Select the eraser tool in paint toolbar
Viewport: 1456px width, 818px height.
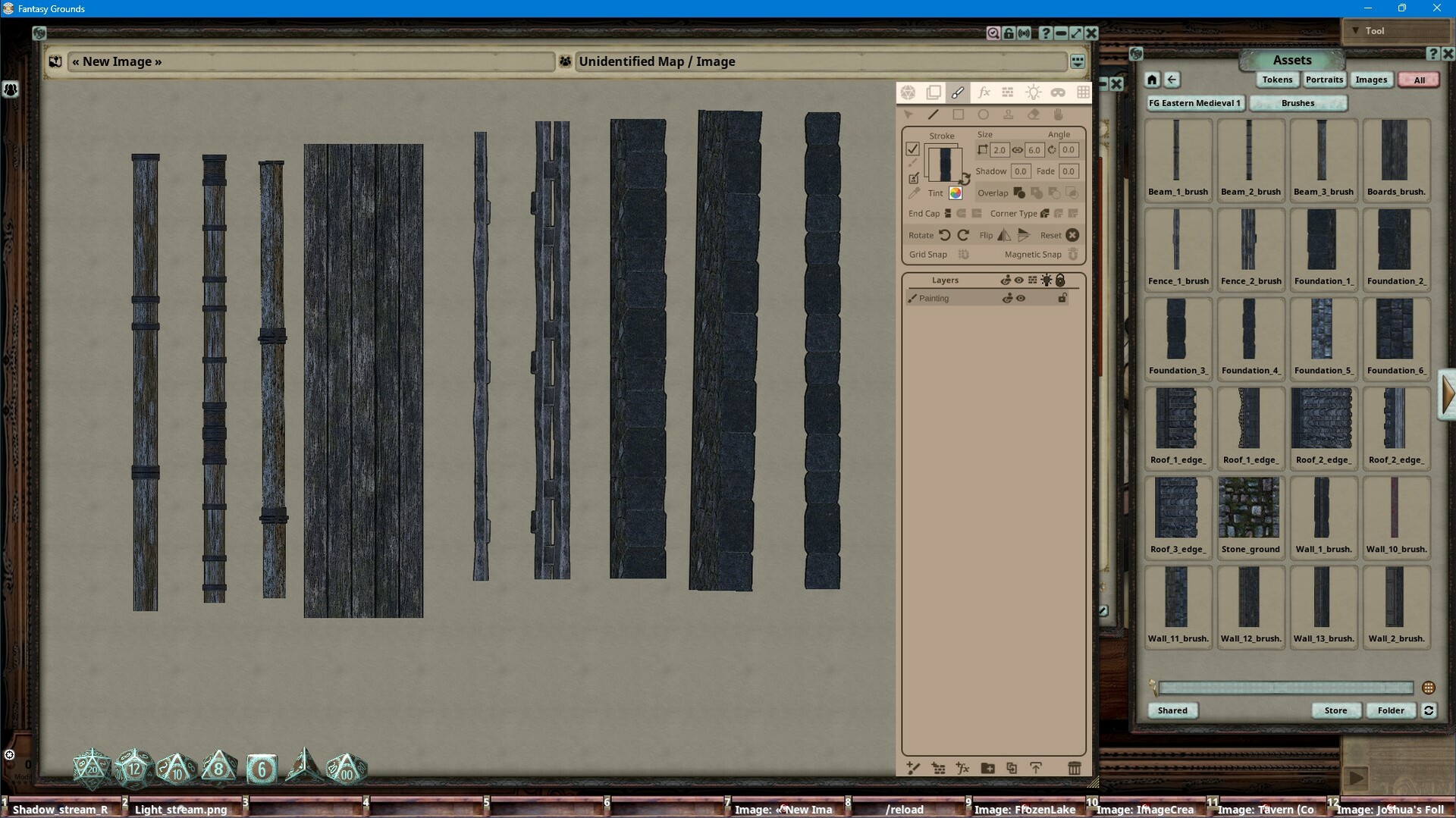[1033, 114]
